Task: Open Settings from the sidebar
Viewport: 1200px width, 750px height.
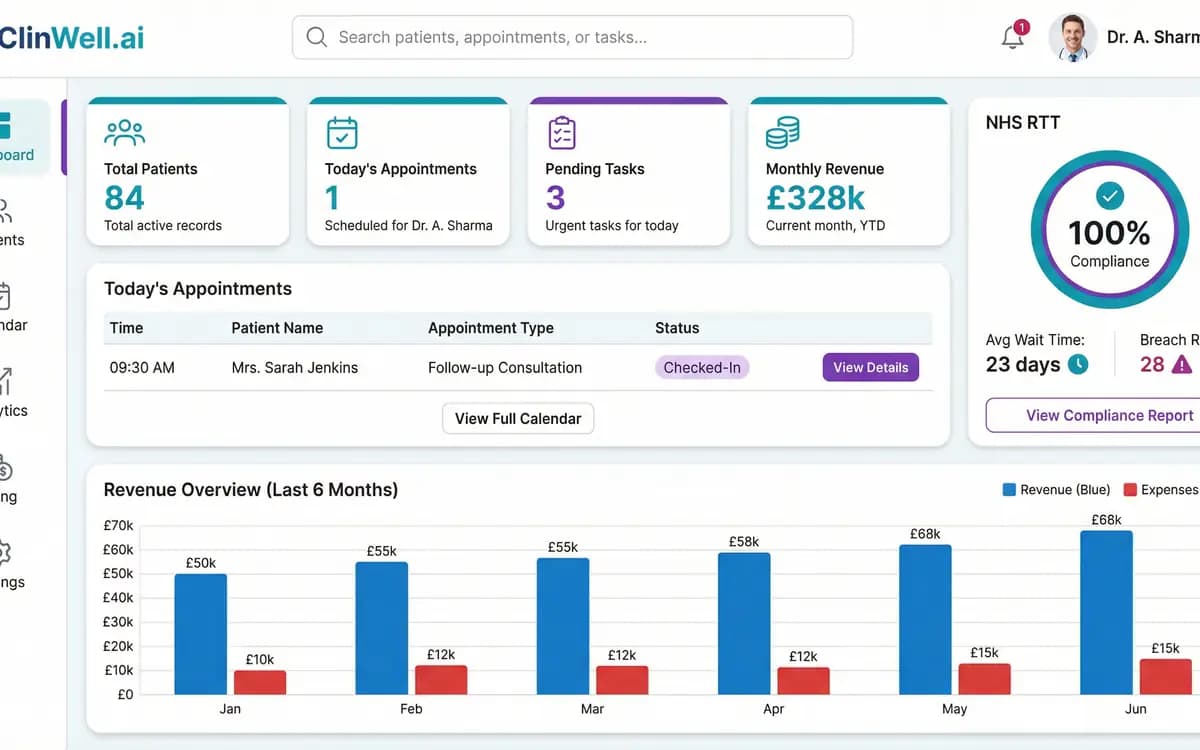Action: 10,565
